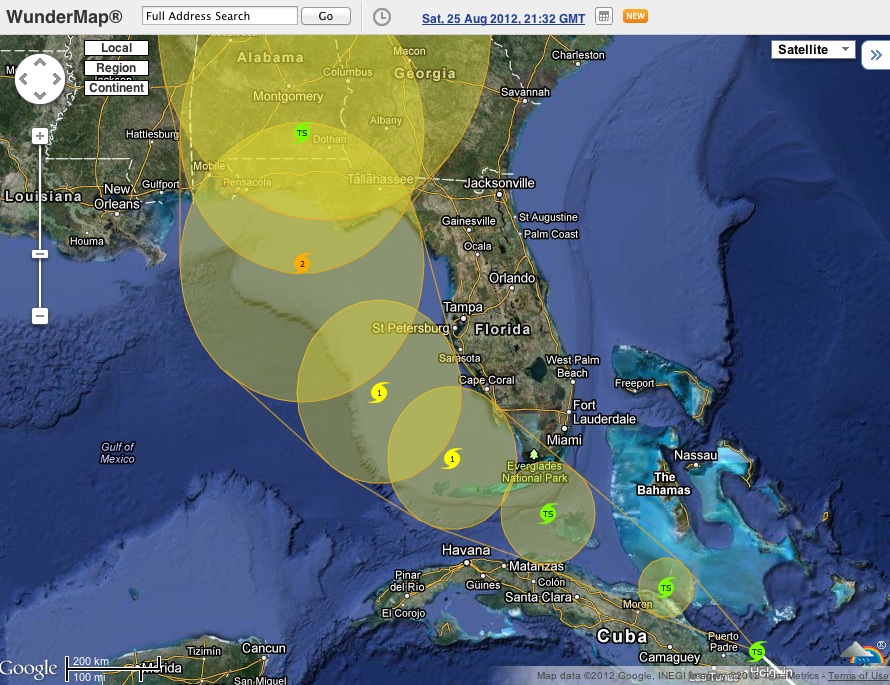Switch to Continent zoom level
This screenshot has width=890, height=685.
coord(116,88)
